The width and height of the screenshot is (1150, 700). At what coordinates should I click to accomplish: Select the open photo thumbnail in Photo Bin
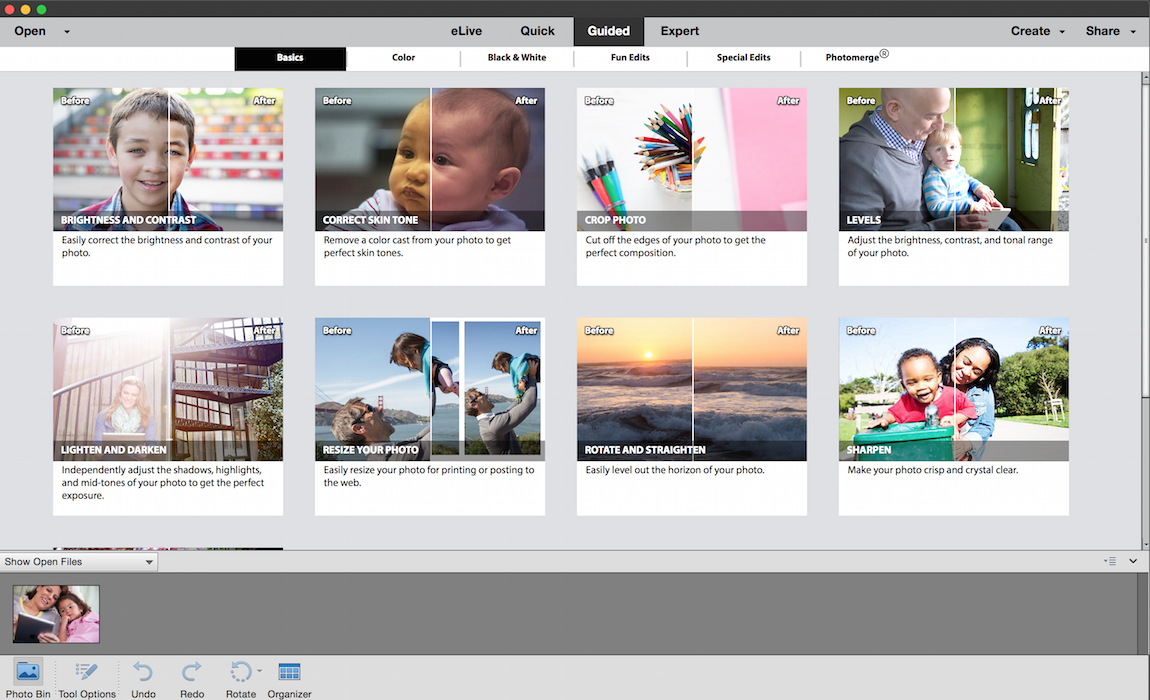(55, 613)
